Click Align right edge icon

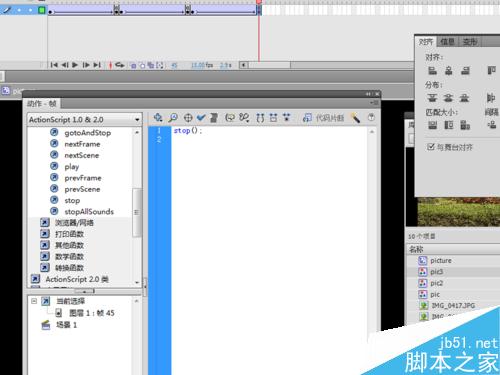coord(465,71)
